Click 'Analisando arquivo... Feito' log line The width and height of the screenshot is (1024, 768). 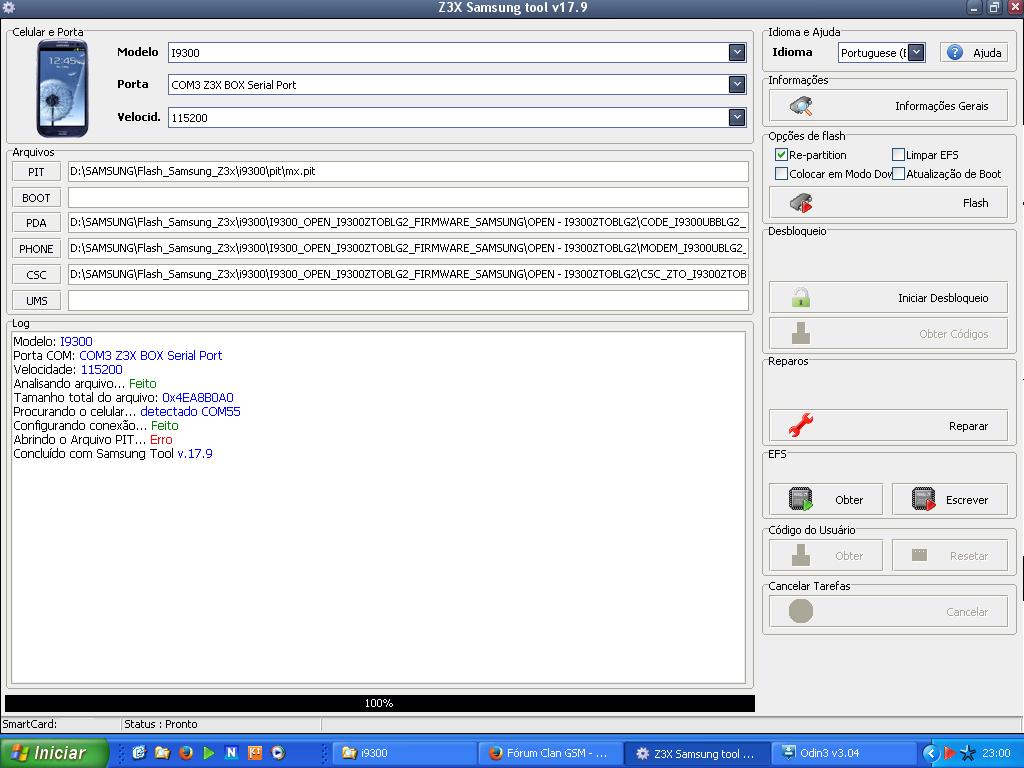(x=85, y=383)
